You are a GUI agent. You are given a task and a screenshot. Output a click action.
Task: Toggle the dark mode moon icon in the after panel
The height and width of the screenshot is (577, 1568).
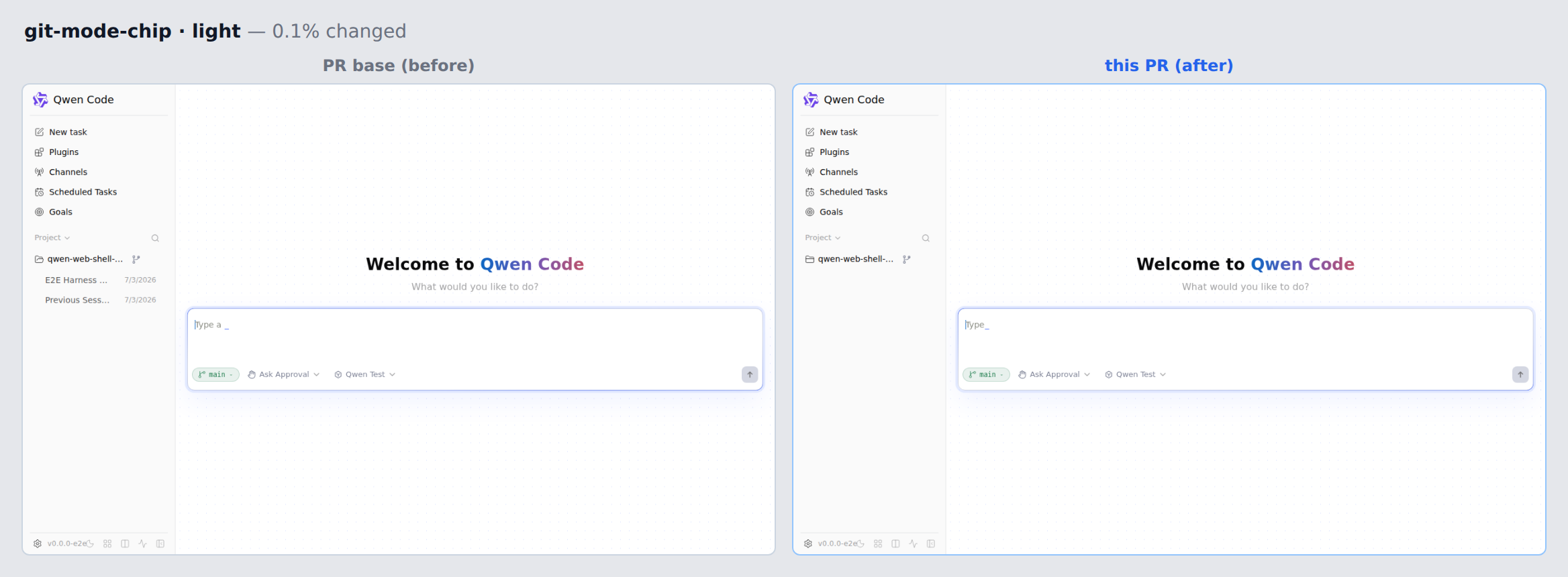[861, 543]
